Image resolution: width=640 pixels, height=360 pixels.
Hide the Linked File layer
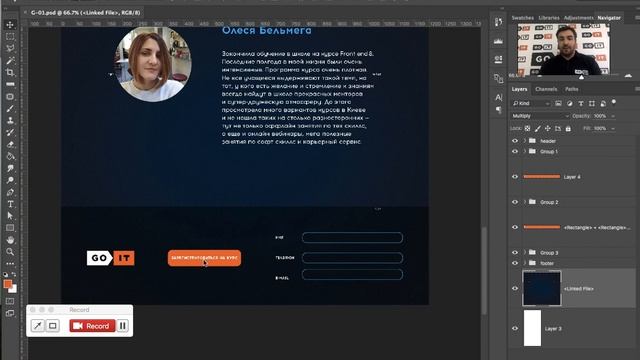(x=515, y=289)
